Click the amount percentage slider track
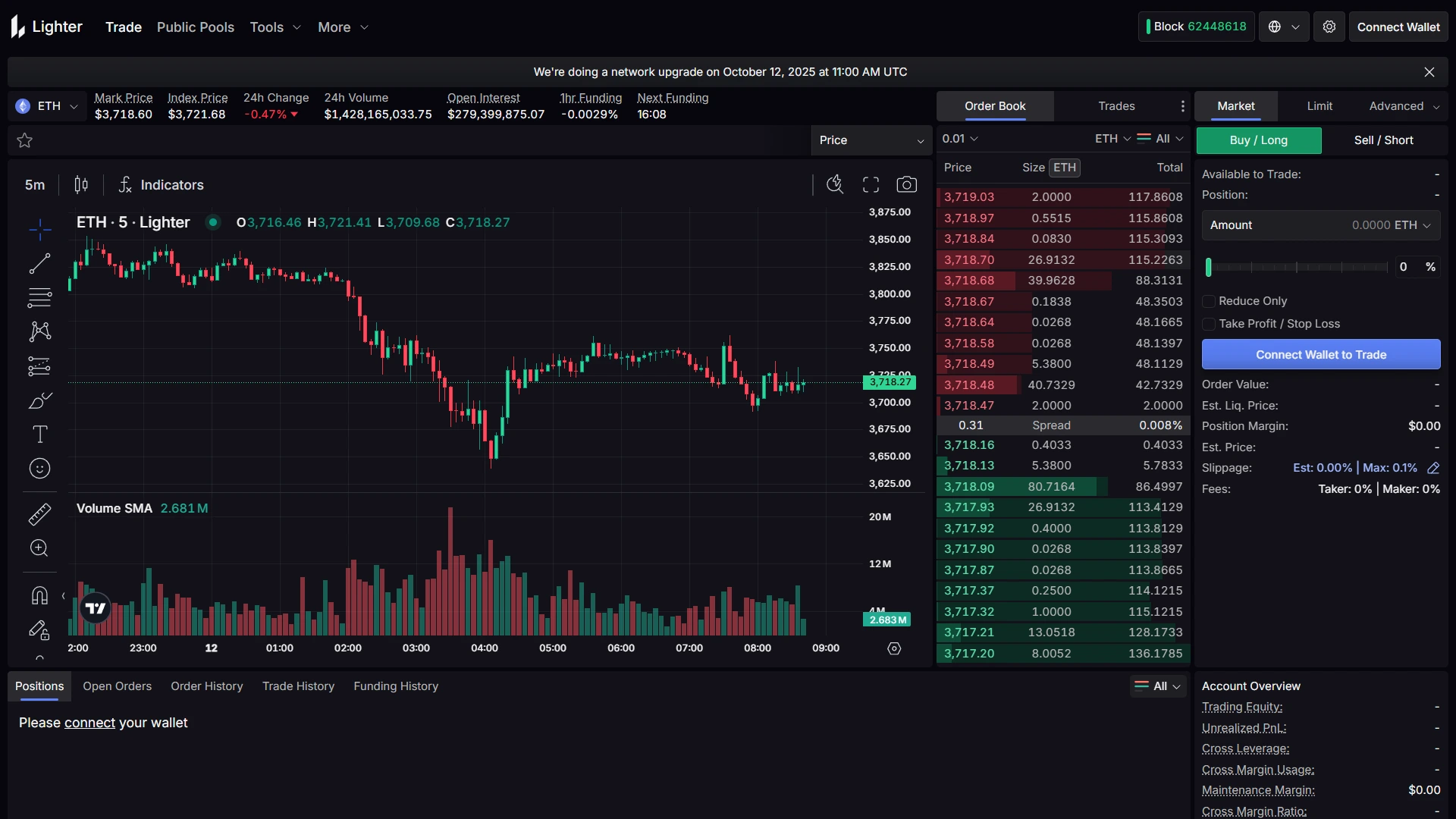 [1297, 267]
